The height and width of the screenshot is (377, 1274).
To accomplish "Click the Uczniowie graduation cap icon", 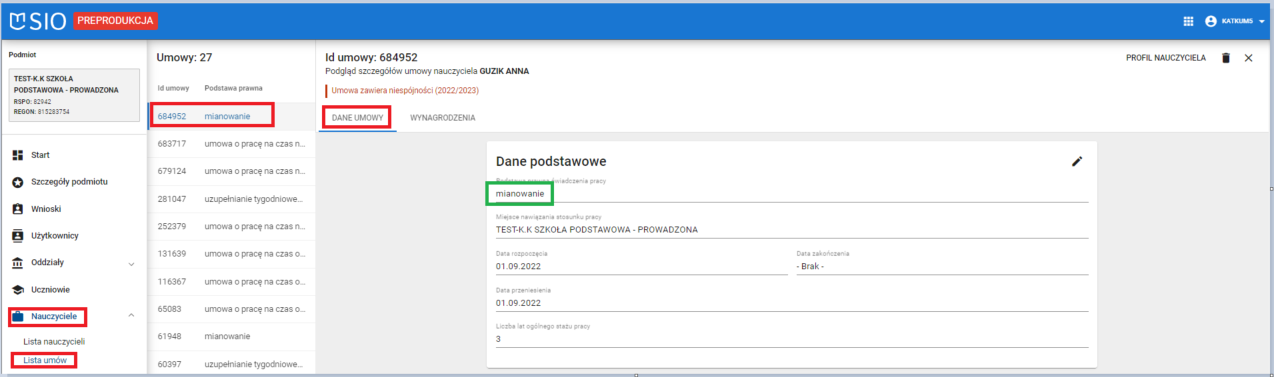I will pyautogui.click(x=17, y=290).
